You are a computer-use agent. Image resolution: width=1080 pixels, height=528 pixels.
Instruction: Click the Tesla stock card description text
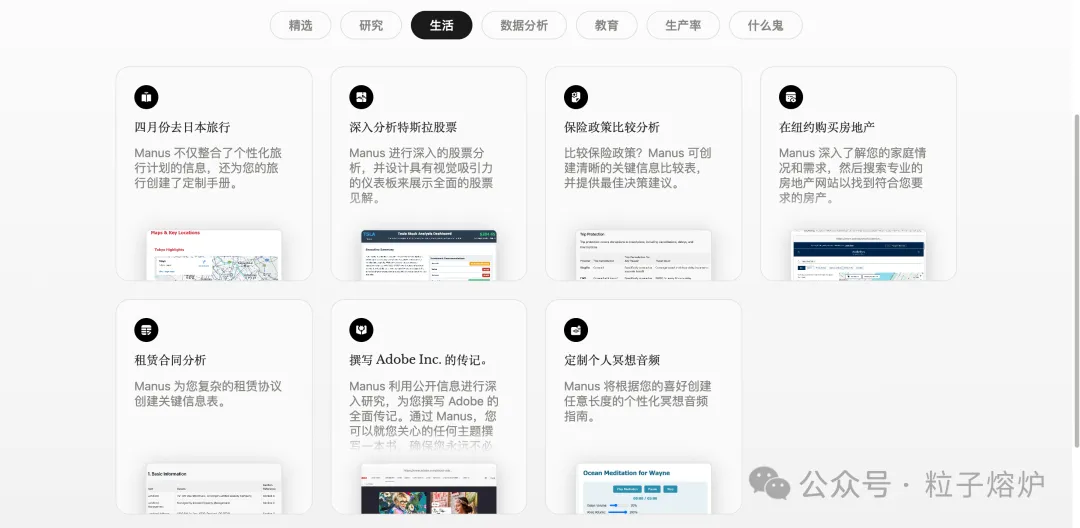tap(421, 176)
